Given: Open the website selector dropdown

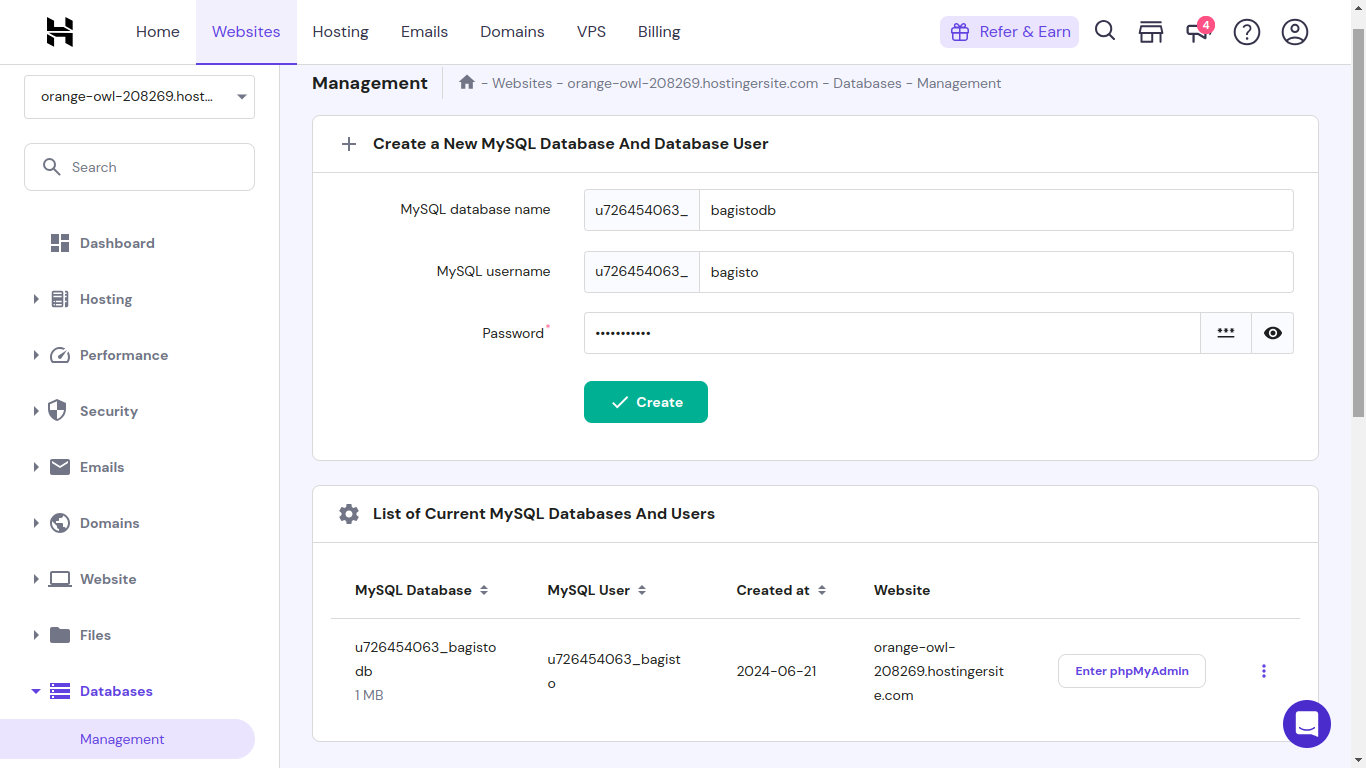Looking at the screenshot, I should tap(139, 97).
